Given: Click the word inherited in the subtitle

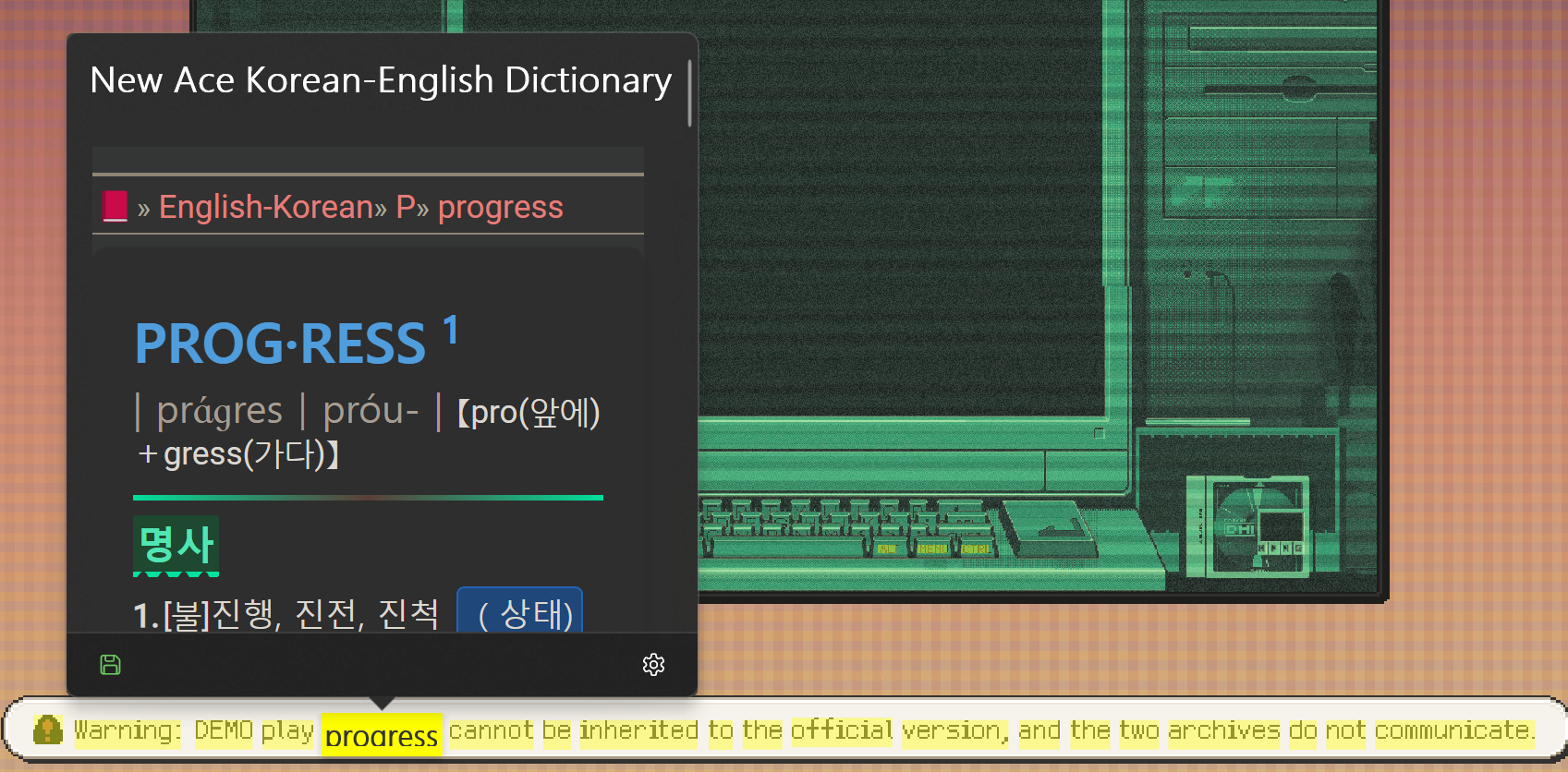Looking at the screenshot, I should click(638, 730).
